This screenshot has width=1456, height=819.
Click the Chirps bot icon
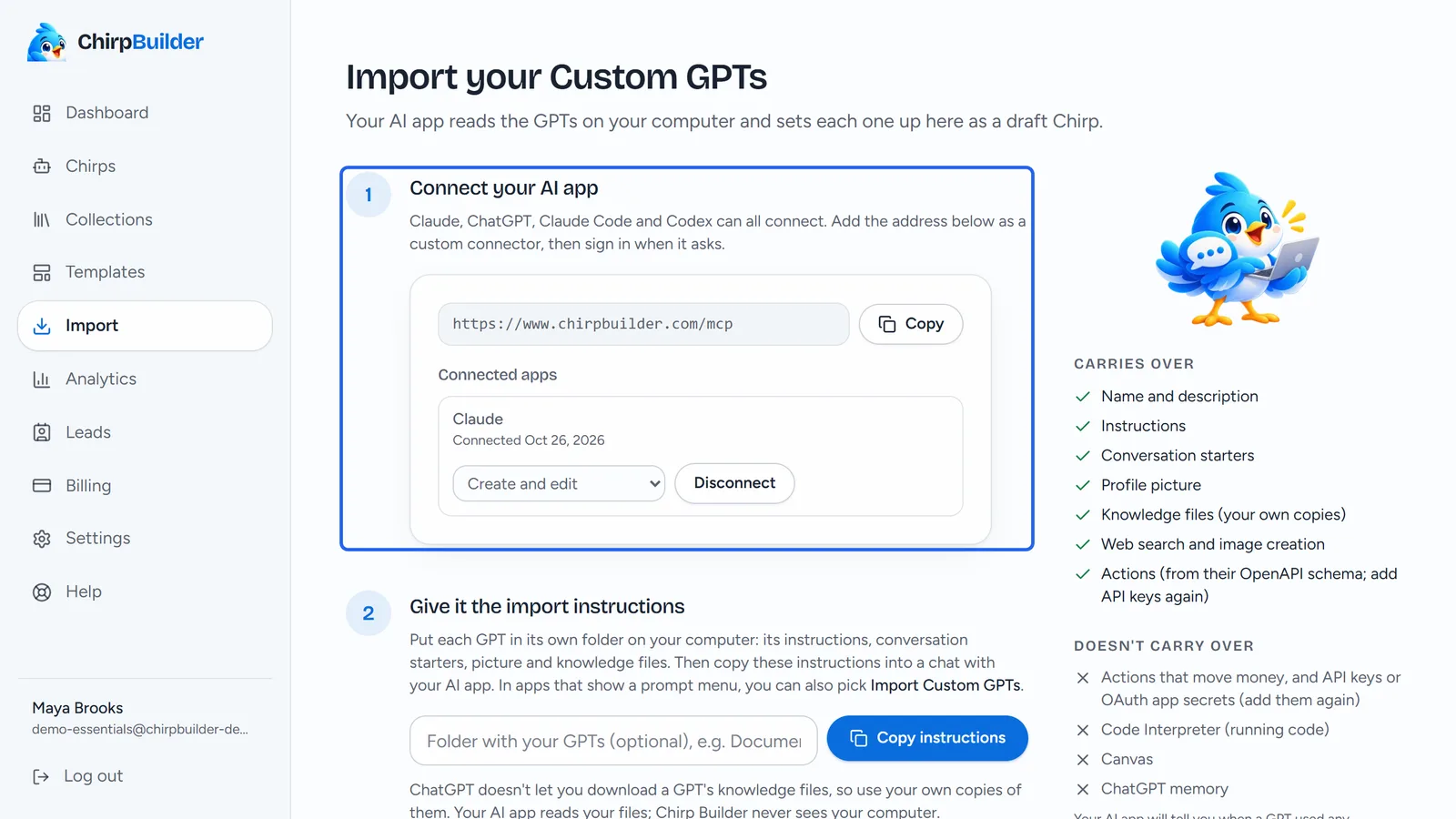[42, 167]
